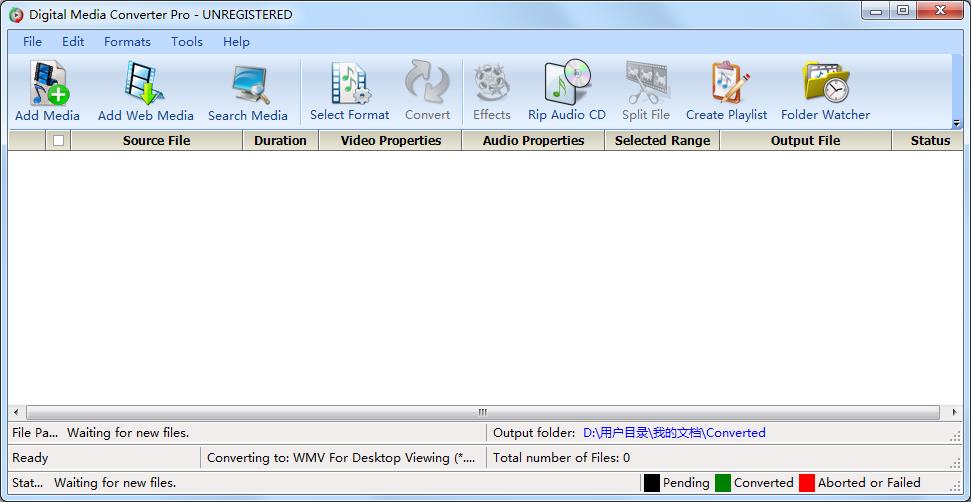Screen dimensions: 971x502
Task: Open the Folder Watcher tool
Action: tap(825, 84)
